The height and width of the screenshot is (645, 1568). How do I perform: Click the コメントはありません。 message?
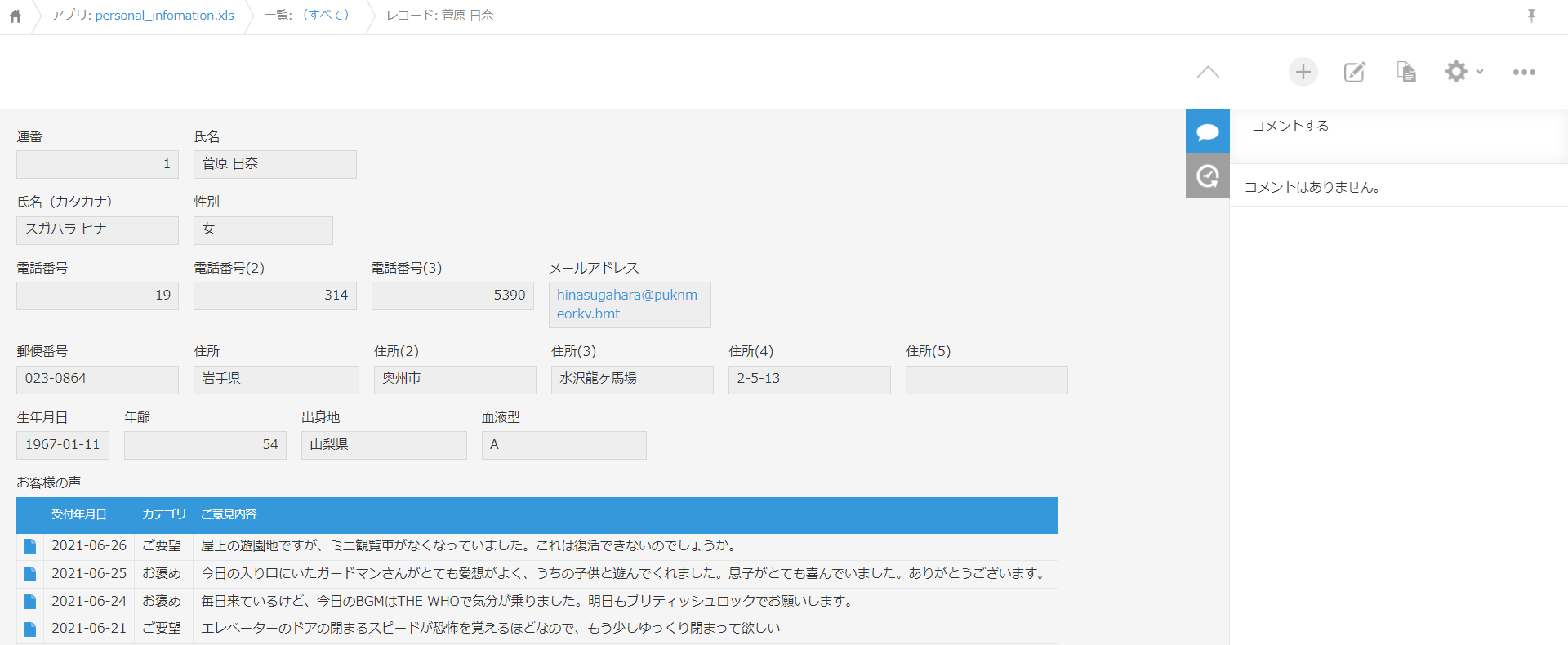(x=1312, y=187)
